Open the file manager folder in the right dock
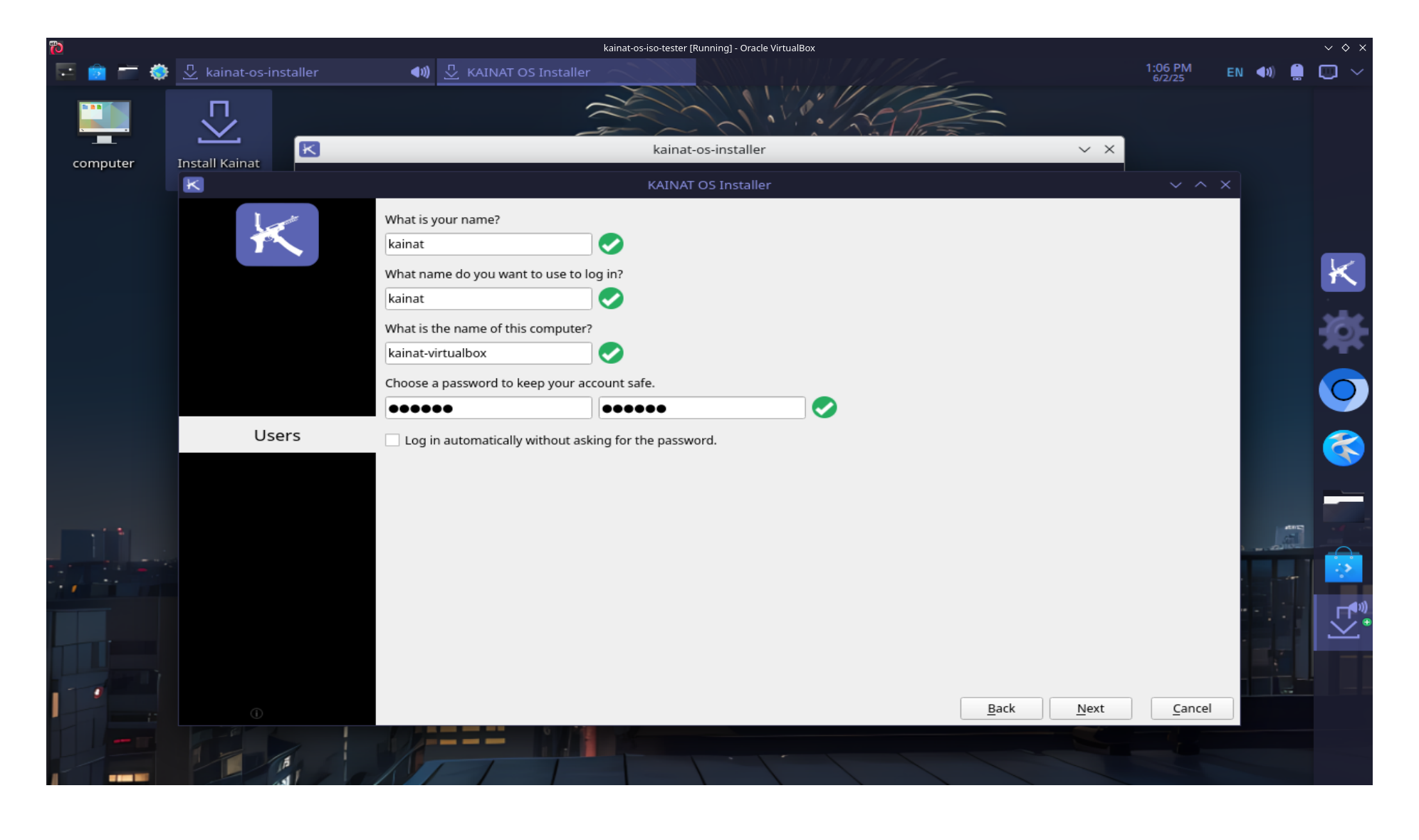Viewport: 1419px width, 840px height. click(1343, 508)
